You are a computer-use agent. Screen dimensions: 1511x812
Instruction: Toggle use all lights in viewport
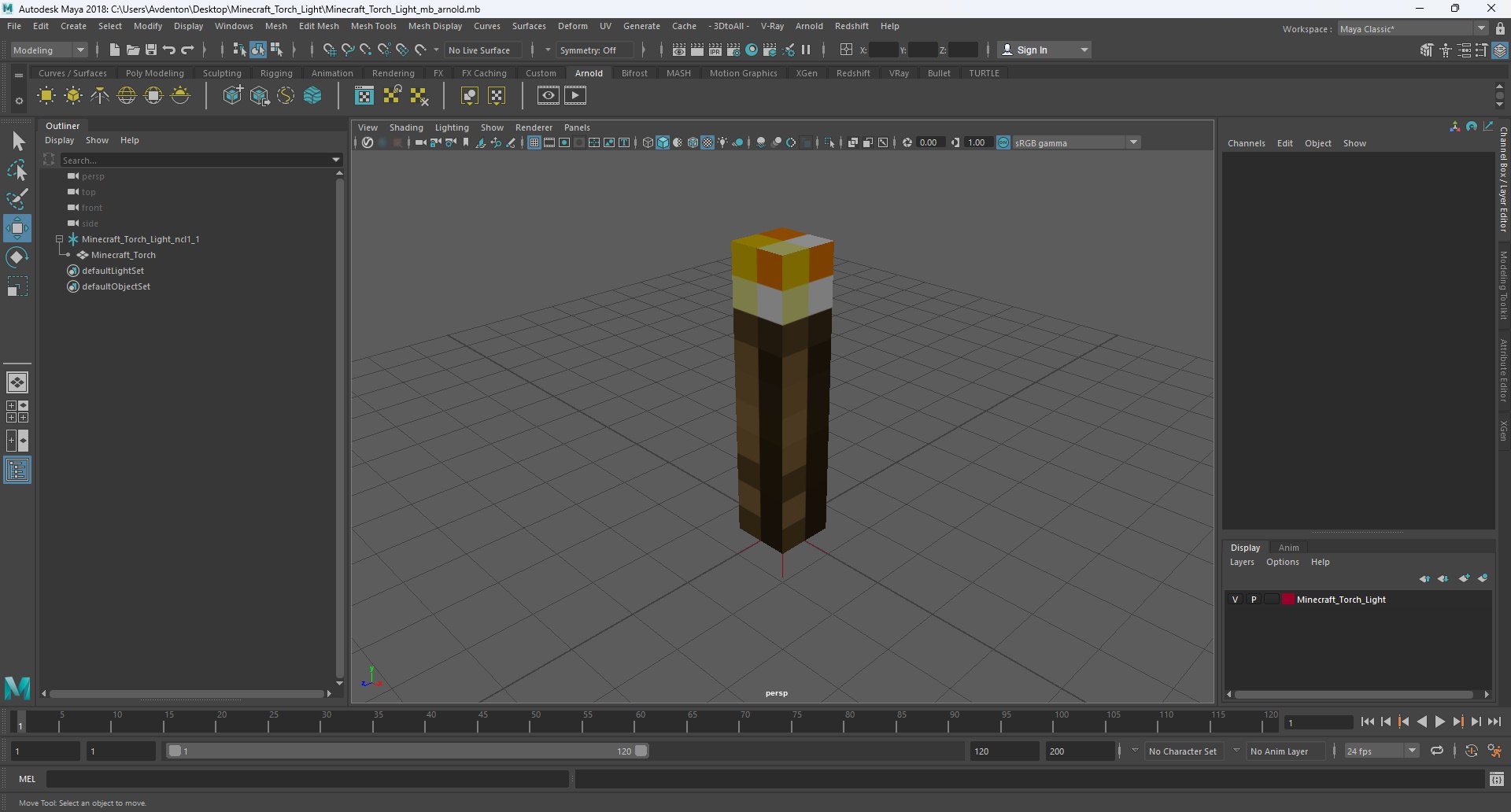[722, 142]
